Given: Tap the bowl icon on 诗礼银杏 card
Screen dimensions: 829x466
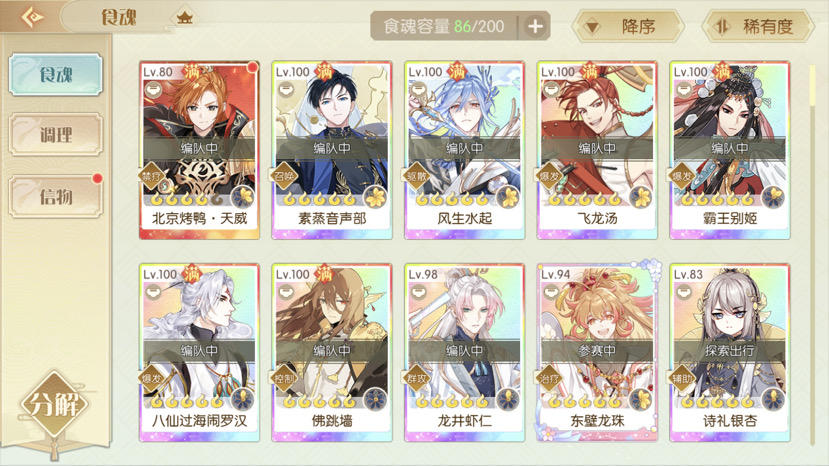Looking at the screenshot, I should [x=684, y=292].
